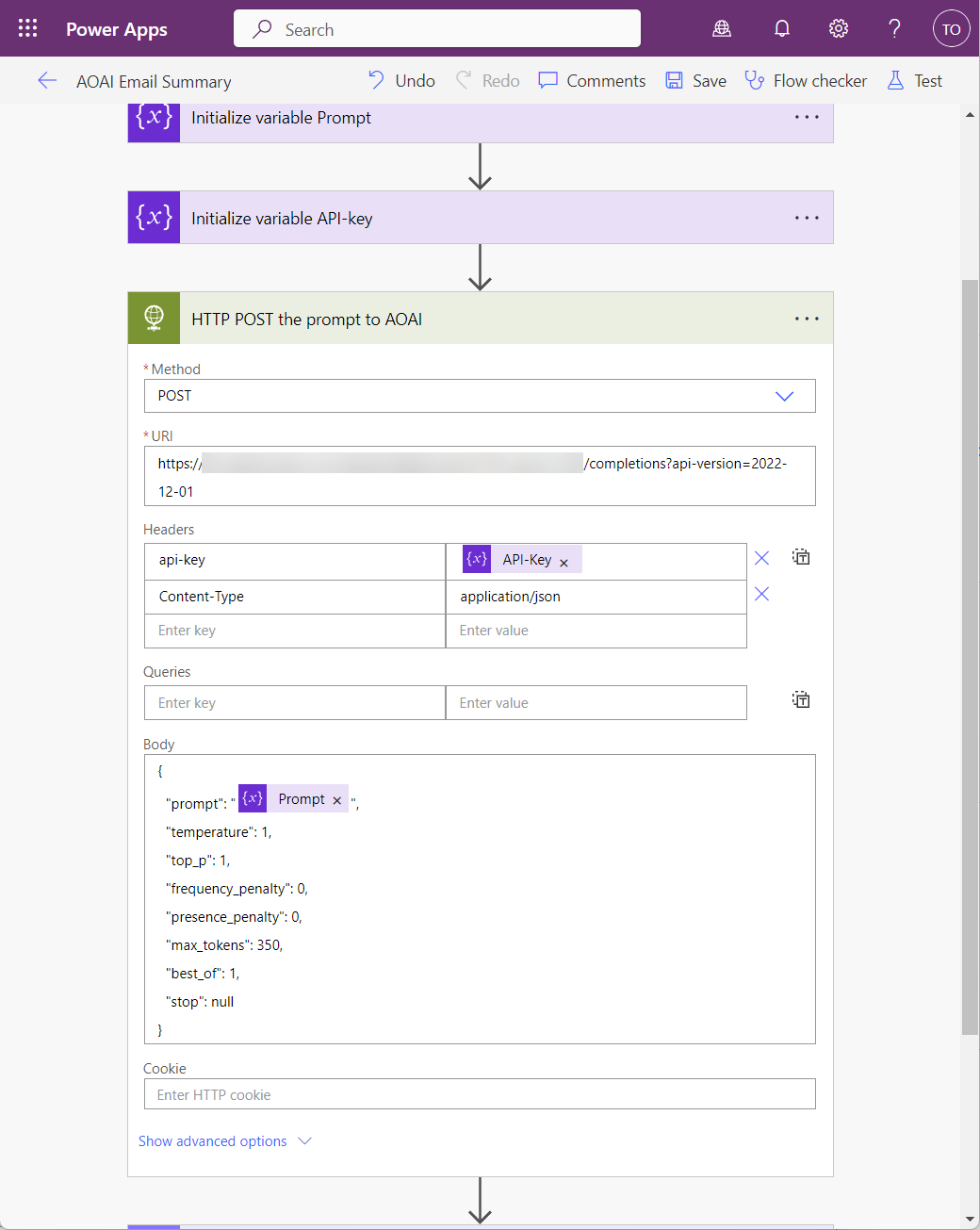This screenshot has height=1230, width=980.
Task: Save the AOAI Email Summary flow
Action: [x=694, y=80]
